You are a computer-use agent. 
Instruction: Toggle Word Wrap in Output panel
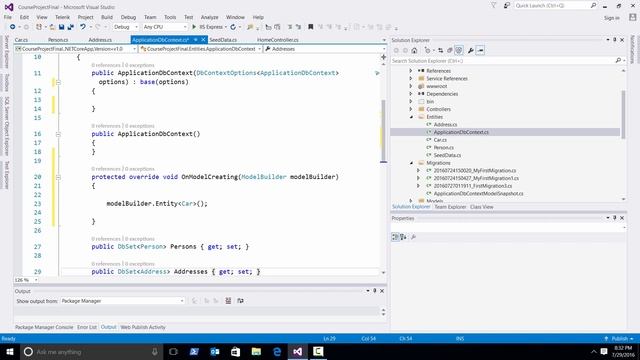(240, 301)
